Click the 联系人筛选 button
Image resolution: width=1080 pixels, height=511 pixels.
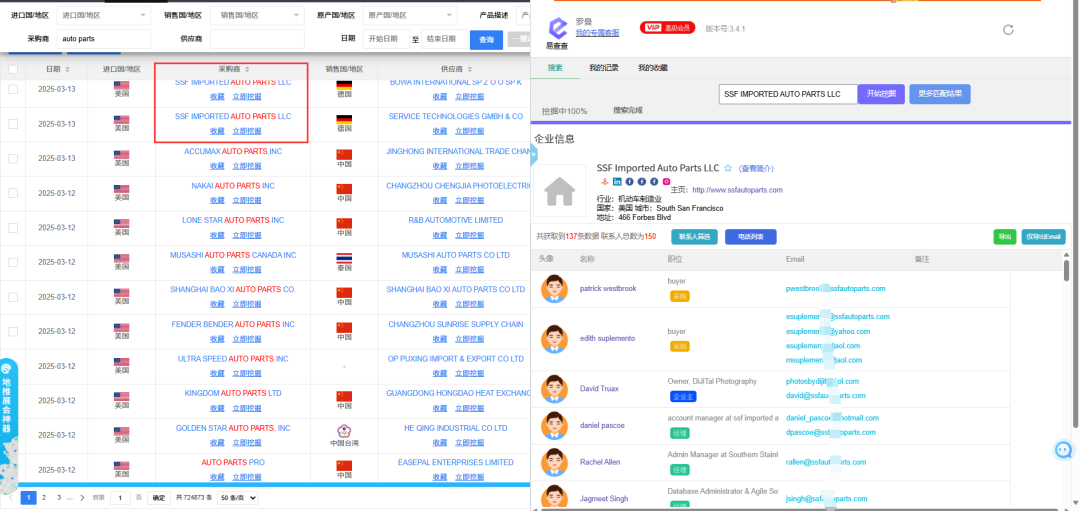pyautogui.click(x=694, y=237)
